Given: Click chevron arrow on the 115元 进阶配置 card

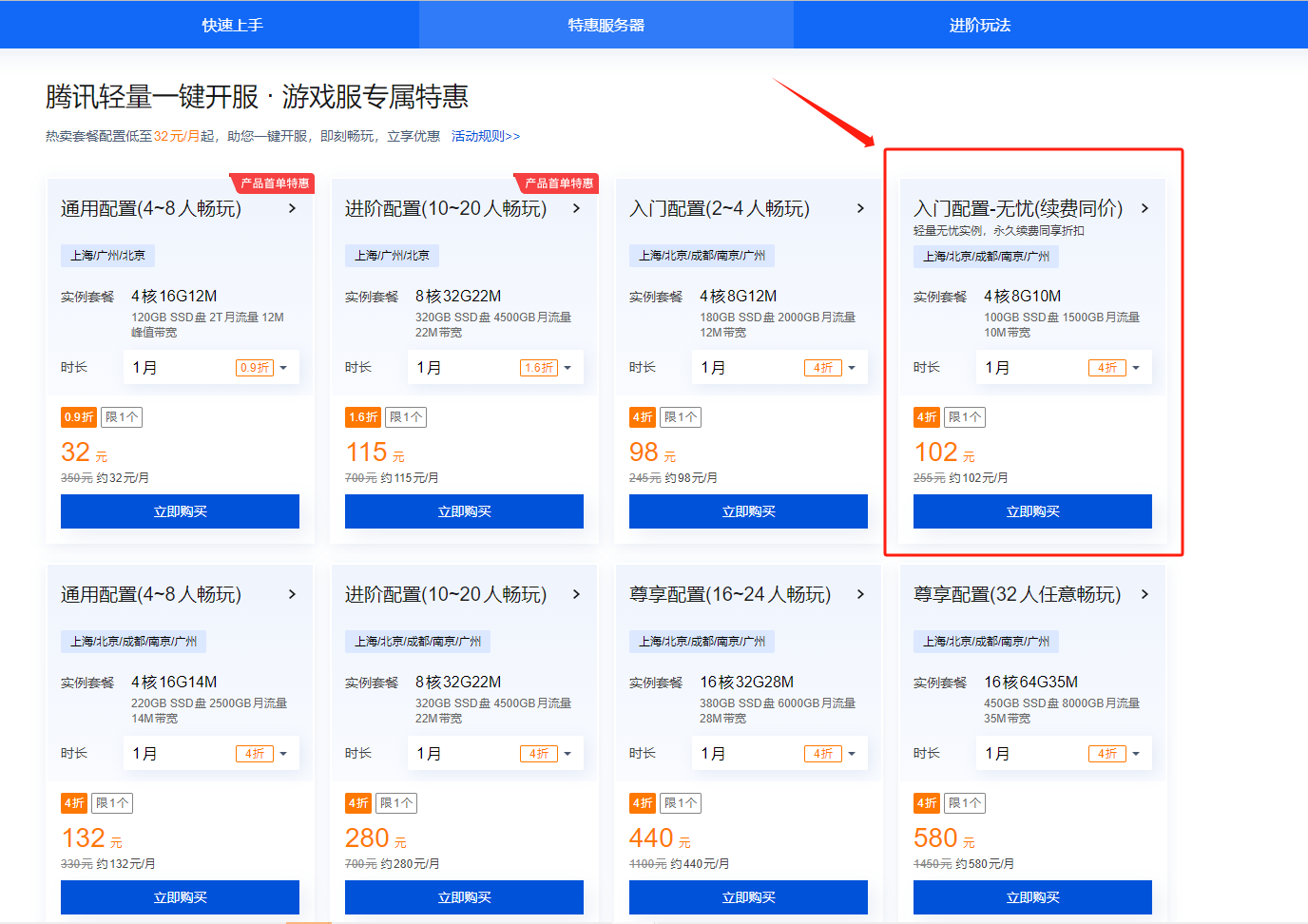Looking at the screenshot, I should pyautogui.click(x=576, y=208).
